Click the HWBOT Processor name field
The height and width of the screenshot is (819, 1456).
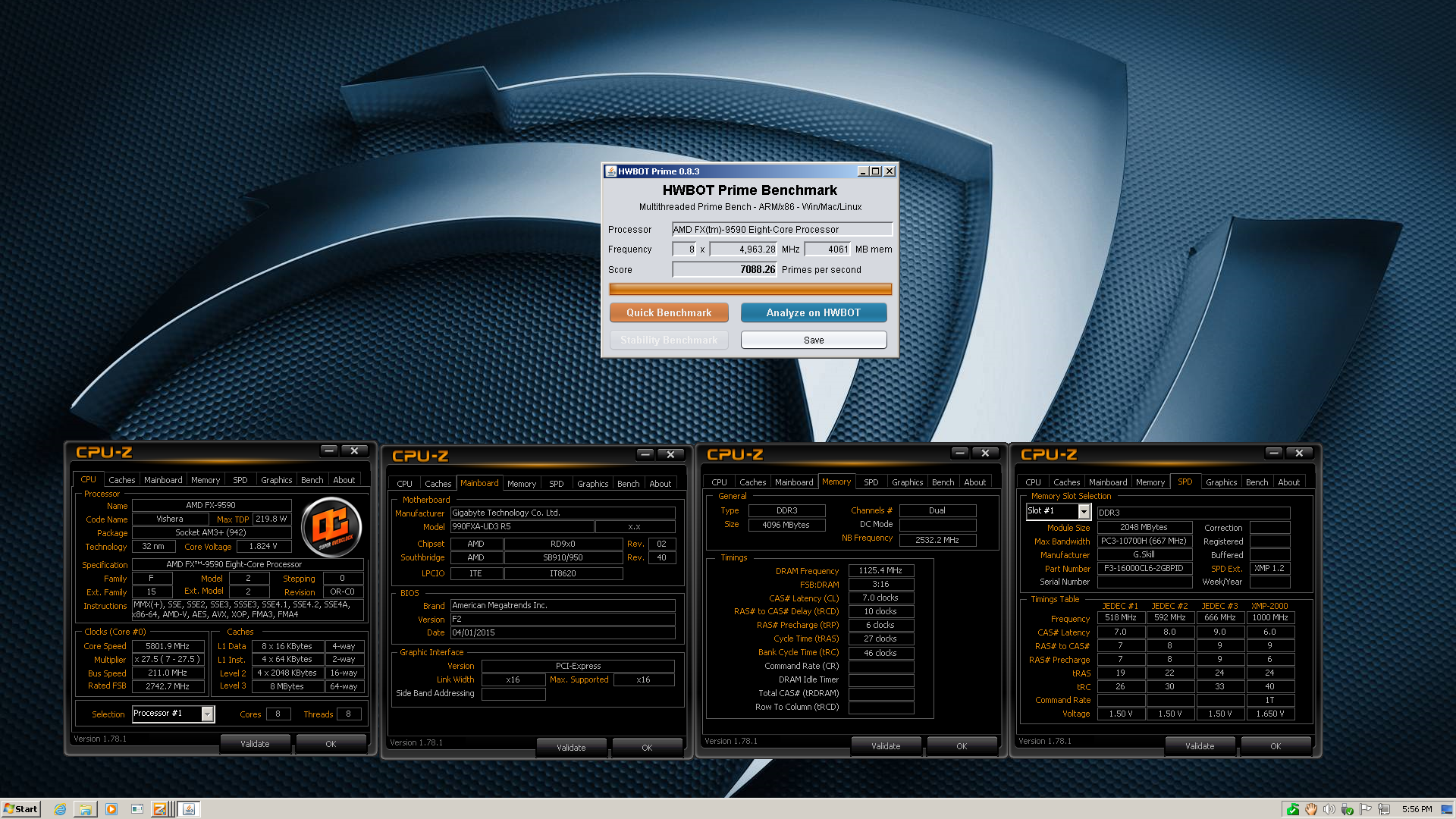tap(782, 229)
